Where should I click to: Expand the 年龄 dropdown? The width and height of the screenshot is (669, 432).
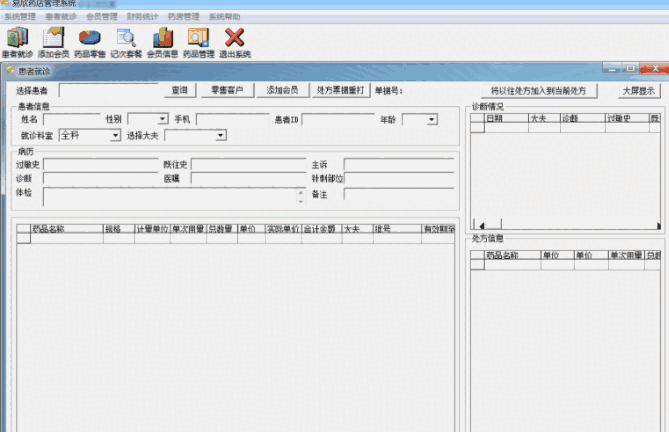tap(432, 119)
